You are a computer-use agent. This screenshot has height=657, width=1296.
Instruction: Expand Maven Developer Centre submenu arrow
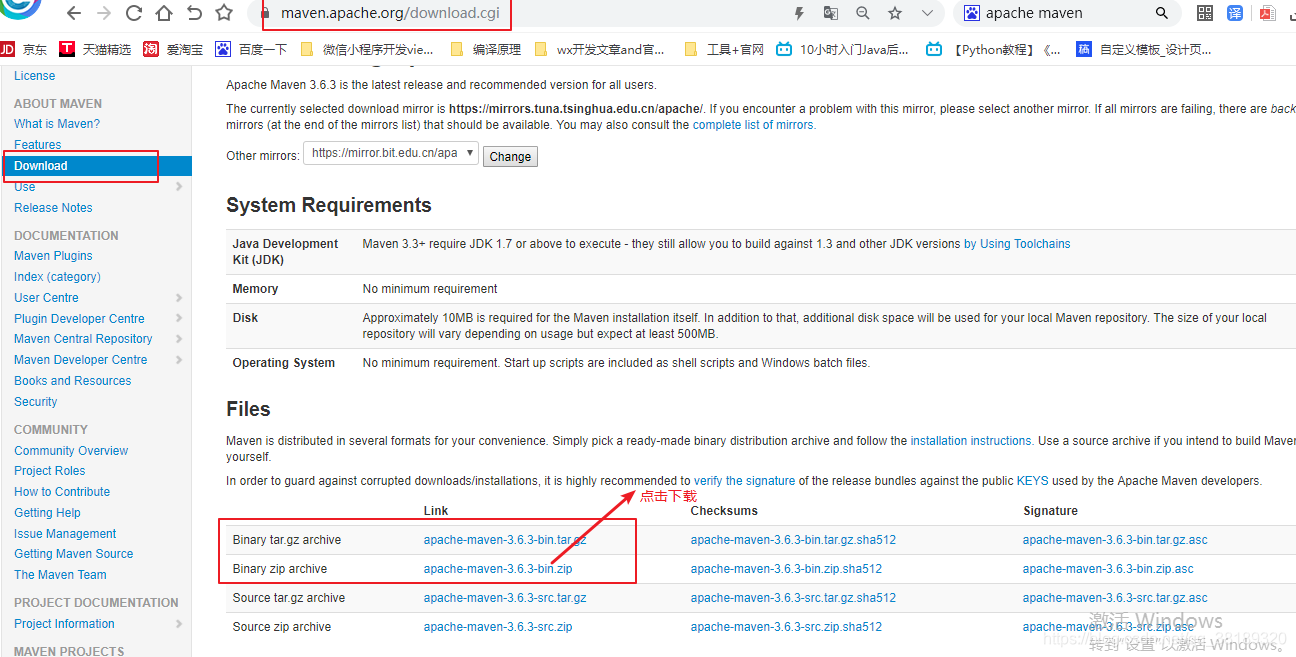(x=179, y=360)
